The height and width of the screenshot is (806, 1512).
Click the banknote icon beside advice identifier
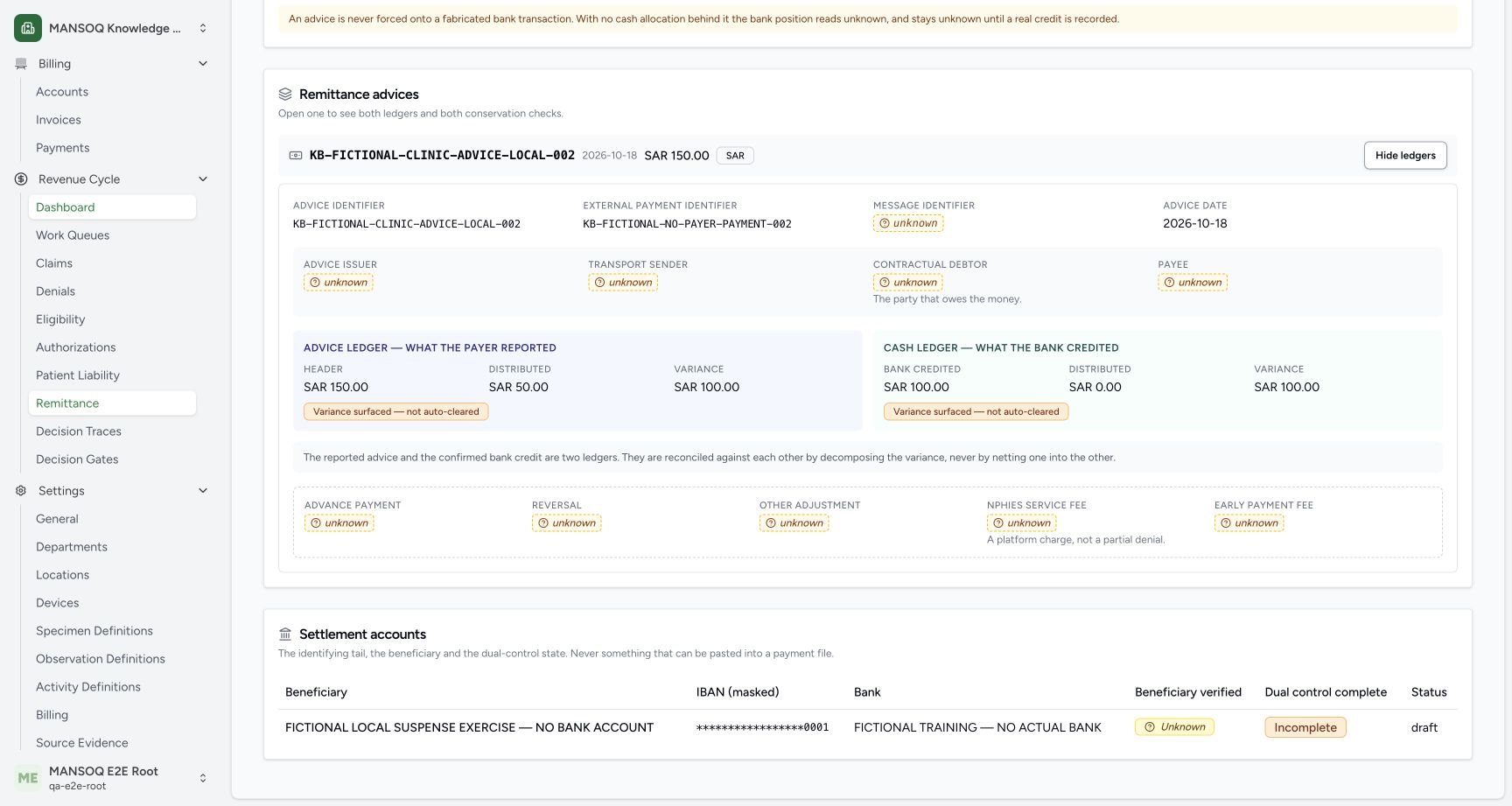296,156
